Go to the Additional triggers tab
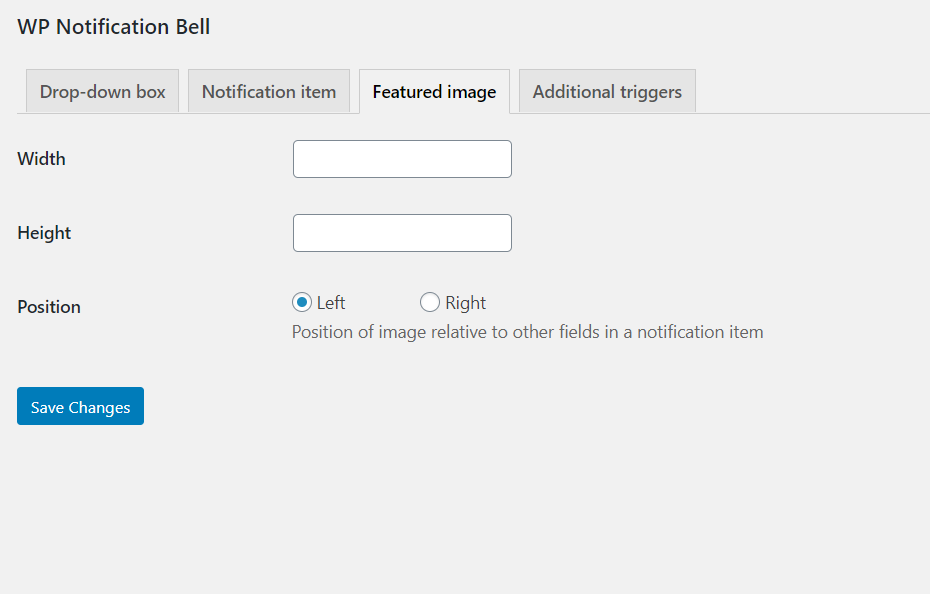Viewport: 930px width, 594px height. click(607, 91)
